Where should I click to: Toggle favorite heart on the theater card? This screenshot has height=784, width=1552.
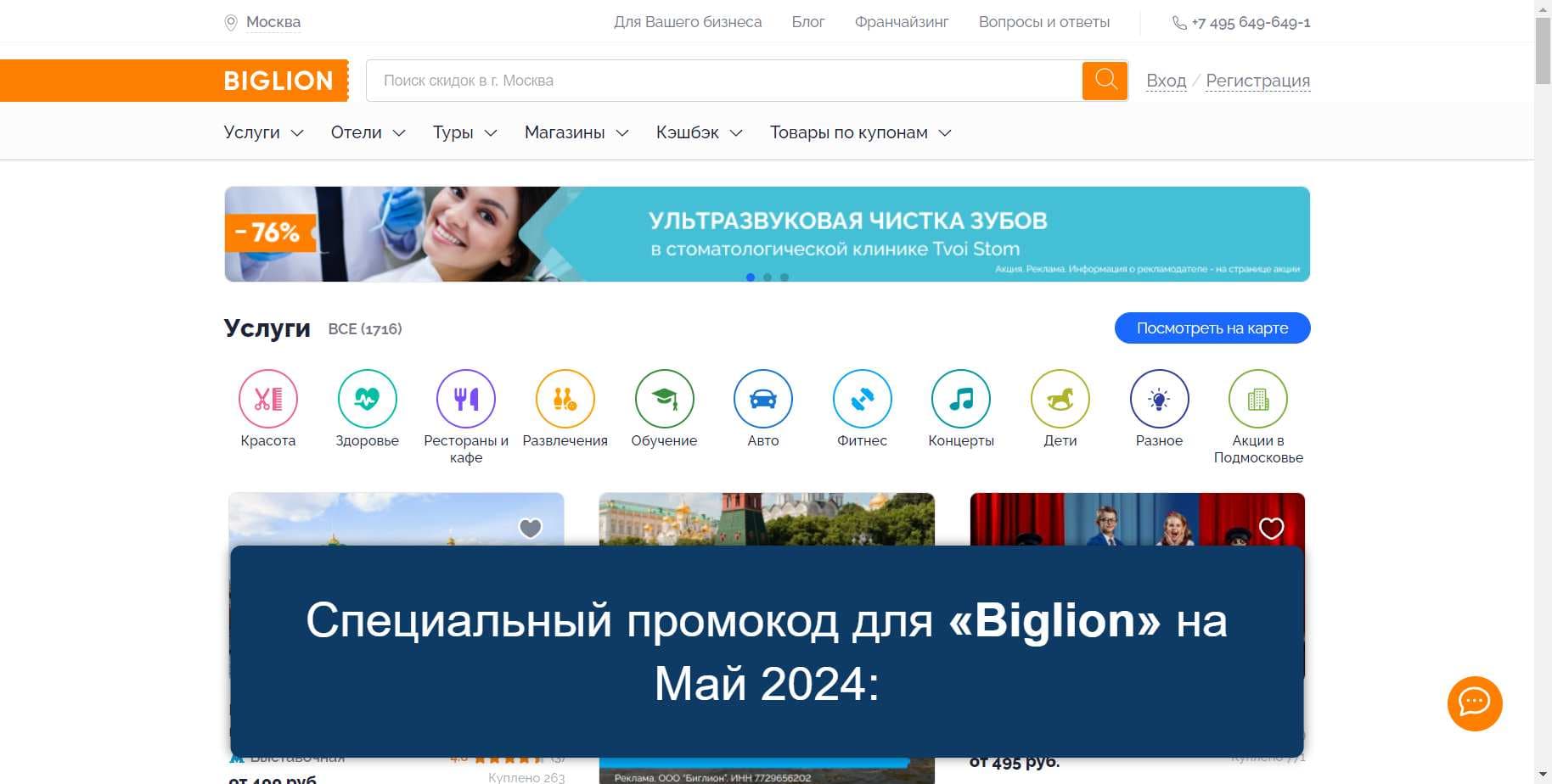point(1271,529)
